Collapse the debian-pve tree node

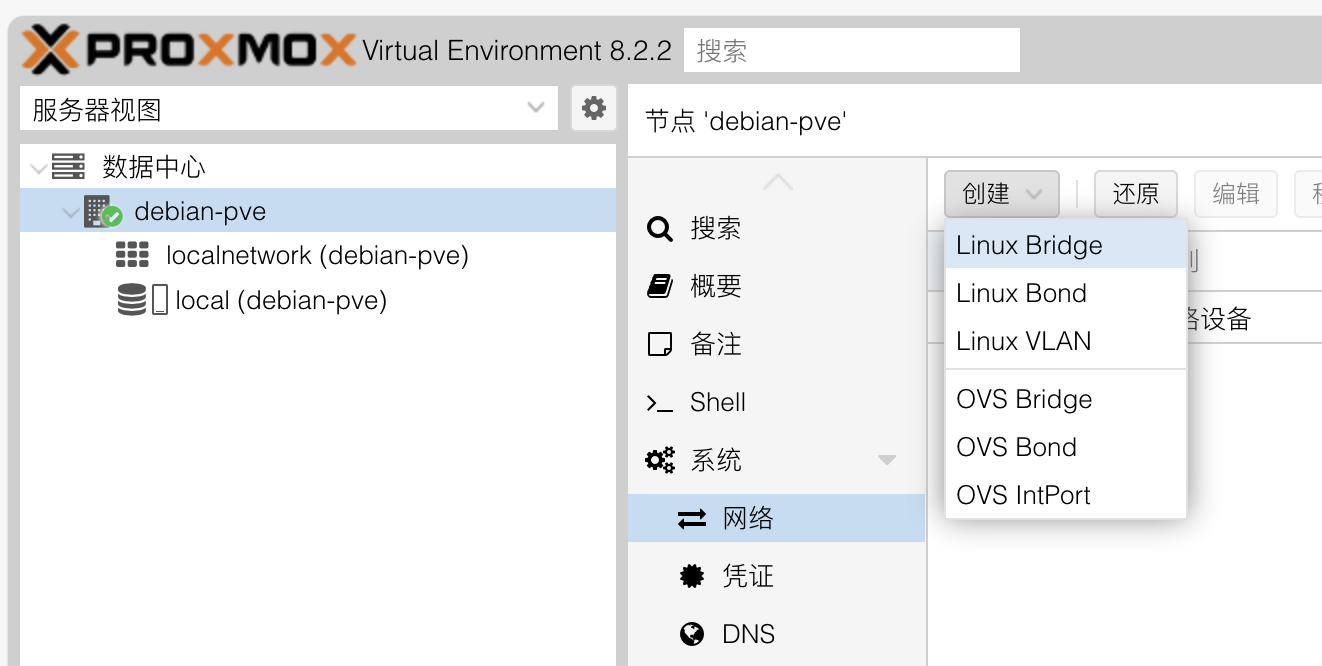[x=70, y=213]
